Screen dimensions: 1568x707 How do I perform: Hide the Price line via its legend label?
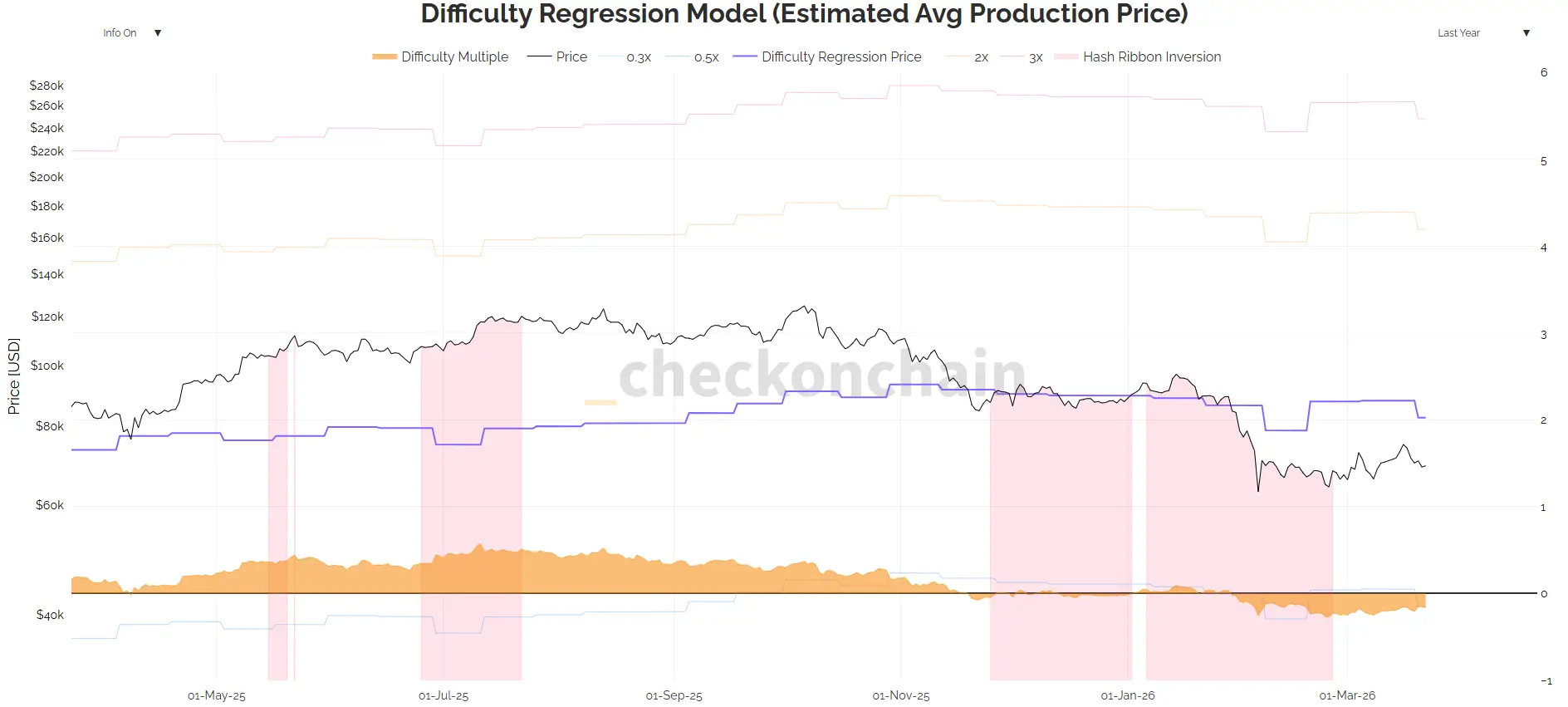(571, 56)
